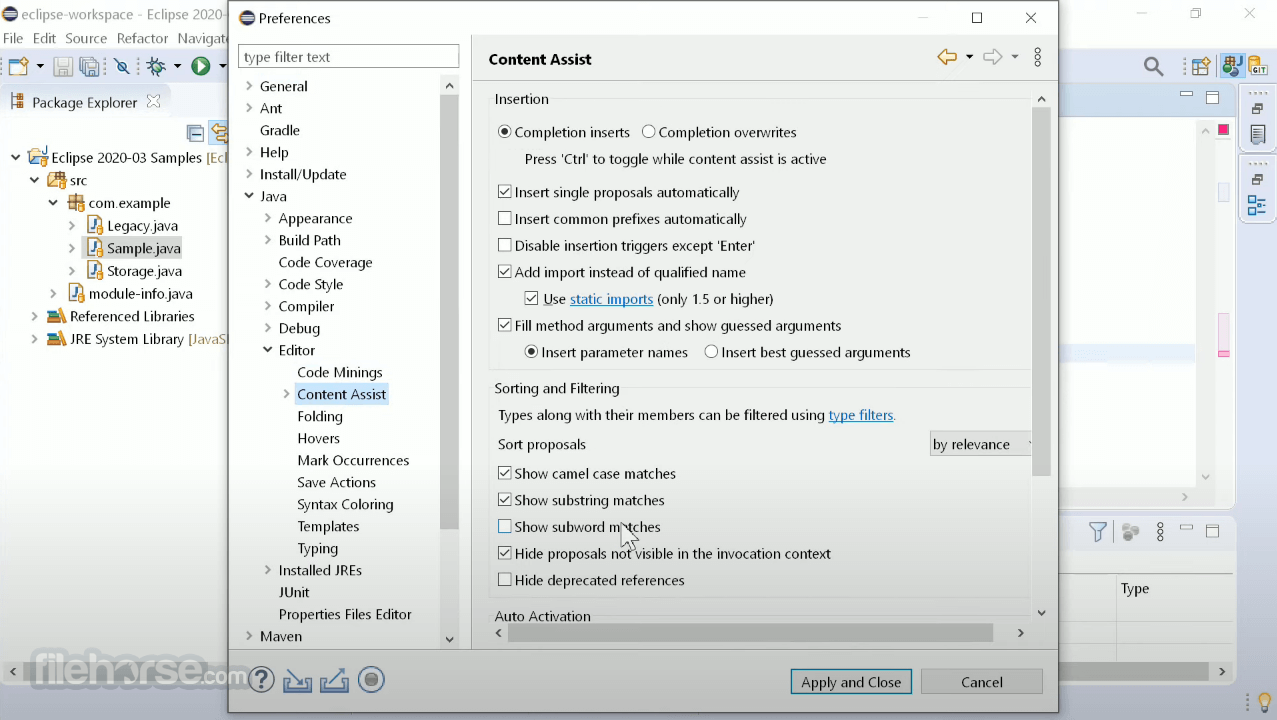Viewport: 1277px width, 720px height.
Task: Open the Preferences three-dot view menu
Action: click(x=1038, y=58)
